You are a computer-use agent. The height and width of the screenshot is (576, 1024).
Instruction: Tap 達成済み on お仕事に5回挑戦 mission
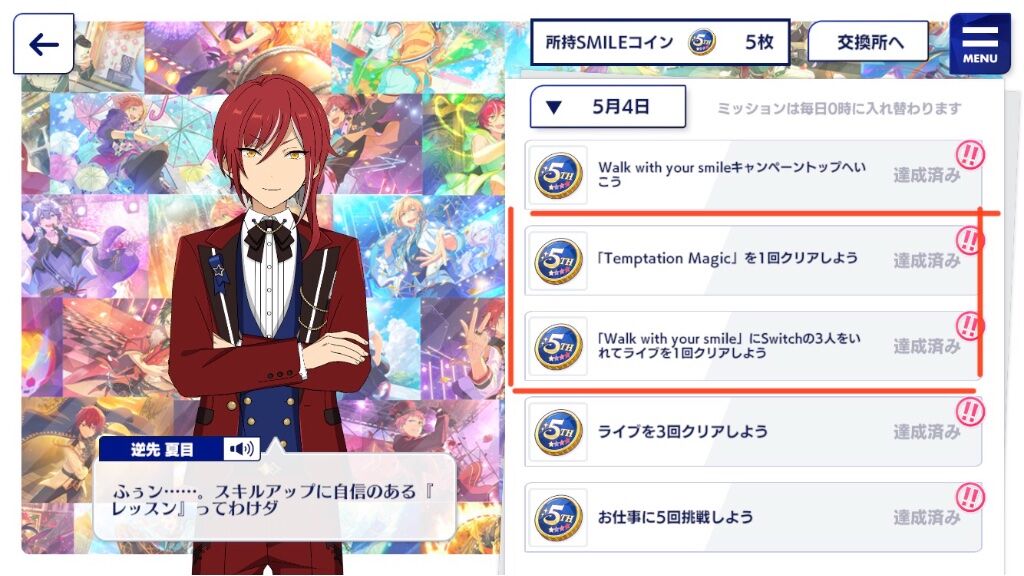point(926,518)
